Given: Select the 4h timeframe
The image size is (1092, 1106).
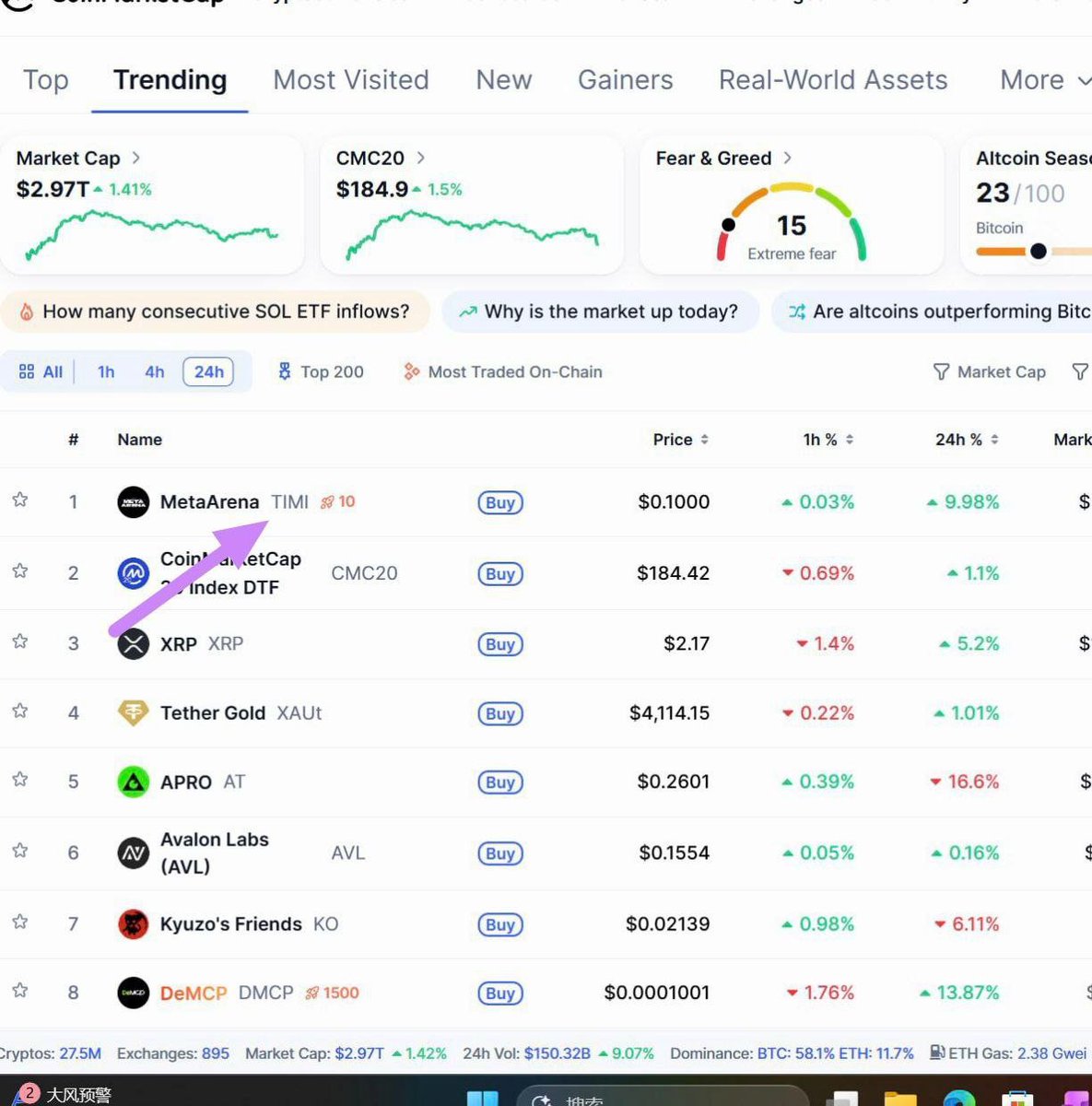Looking at the screenshot, I should coord(154,371).
